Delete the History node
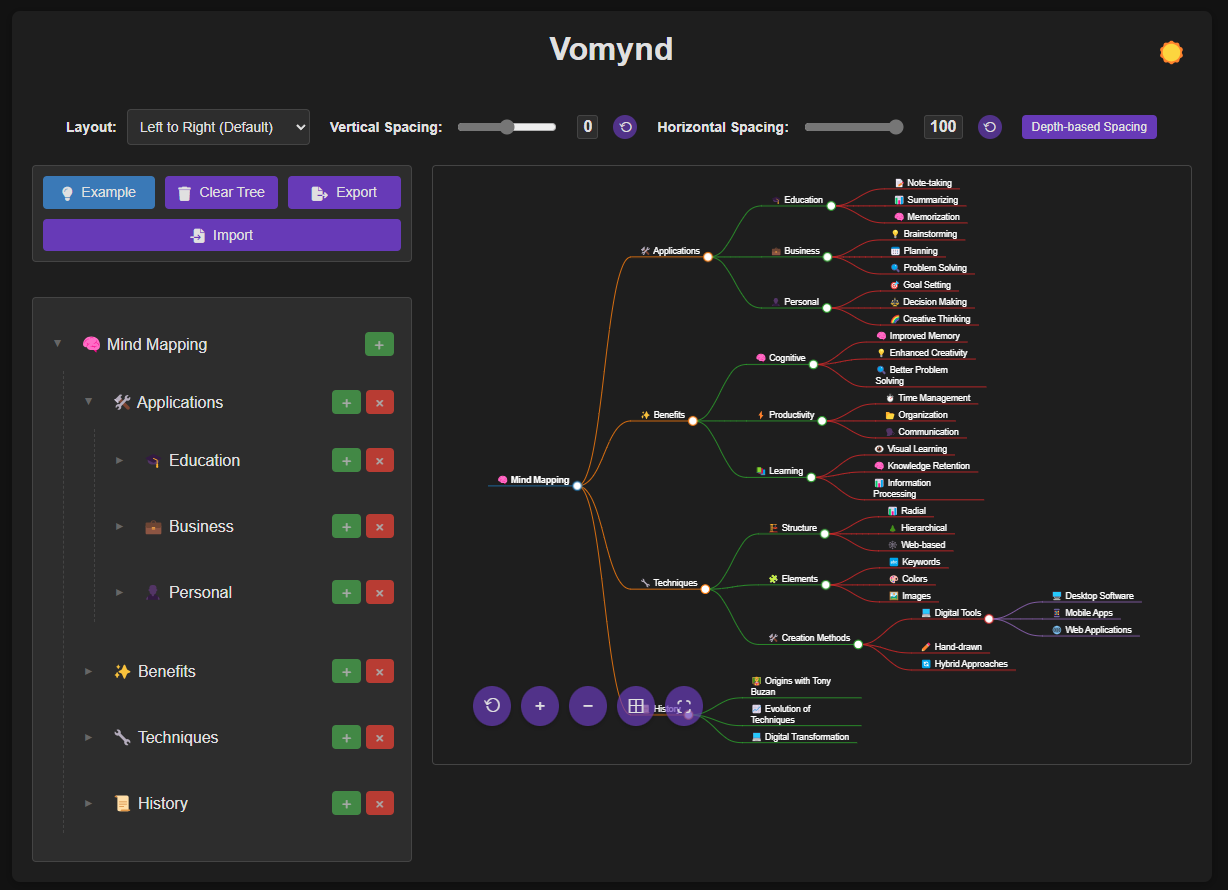 tap(380, 803)
